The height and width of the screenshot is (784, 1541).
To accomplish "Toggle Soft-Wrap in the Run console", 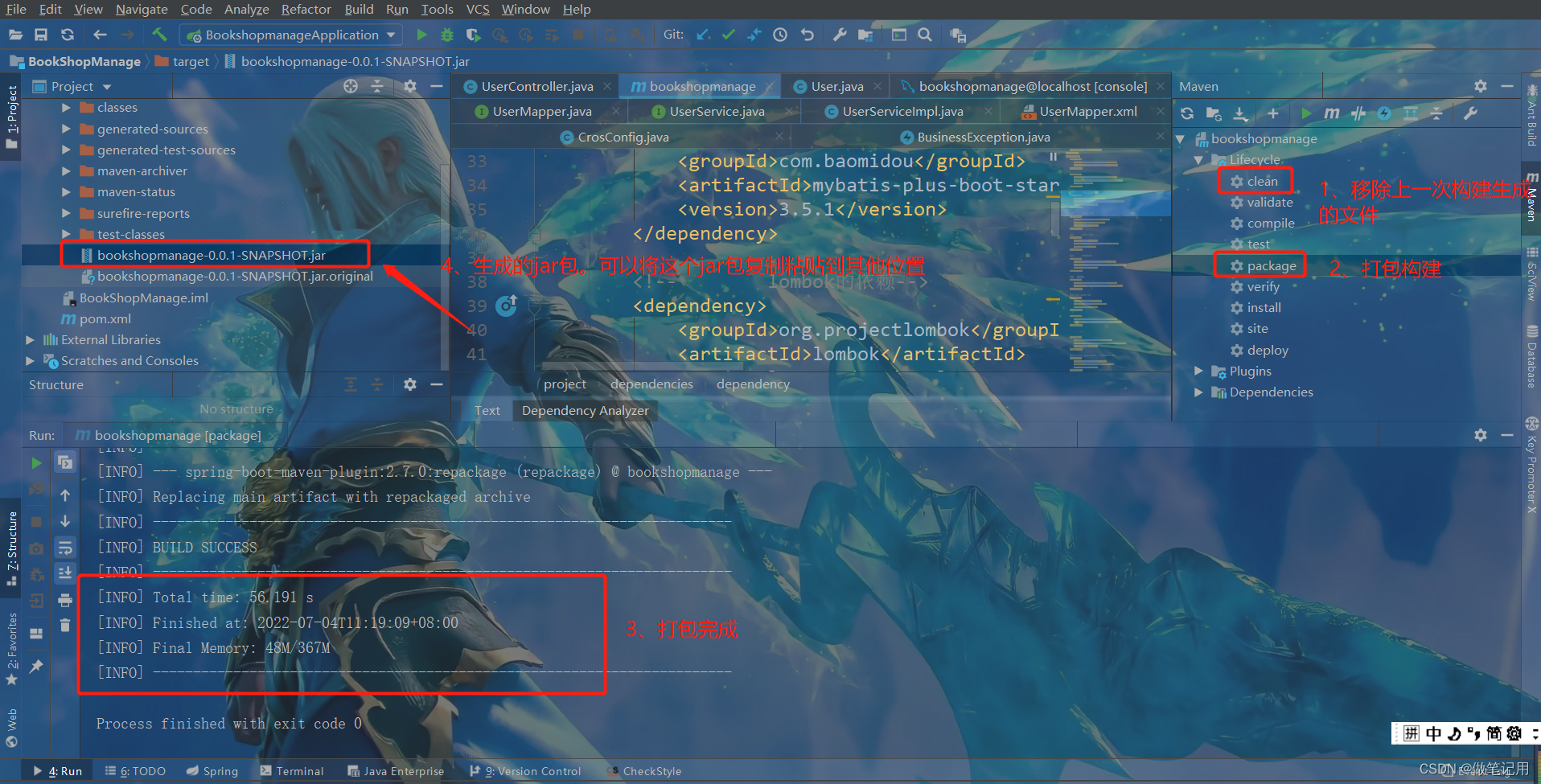I will click(65, 548).
